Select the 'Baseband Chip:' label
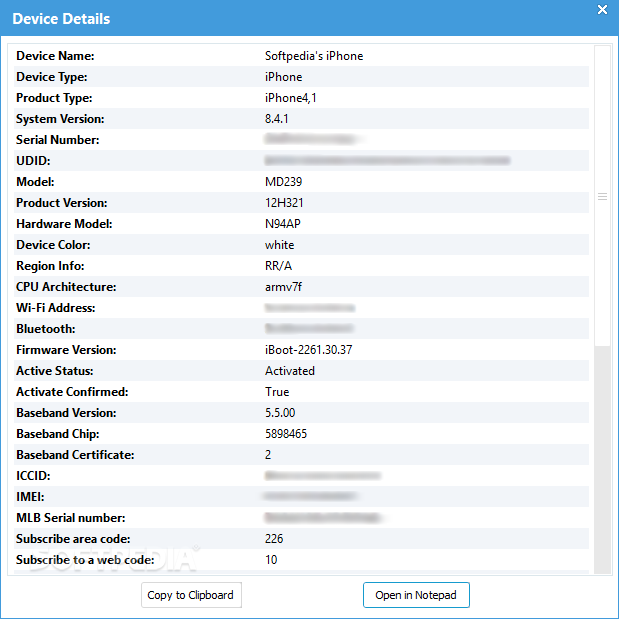619x619 pixels. (58, 434)
